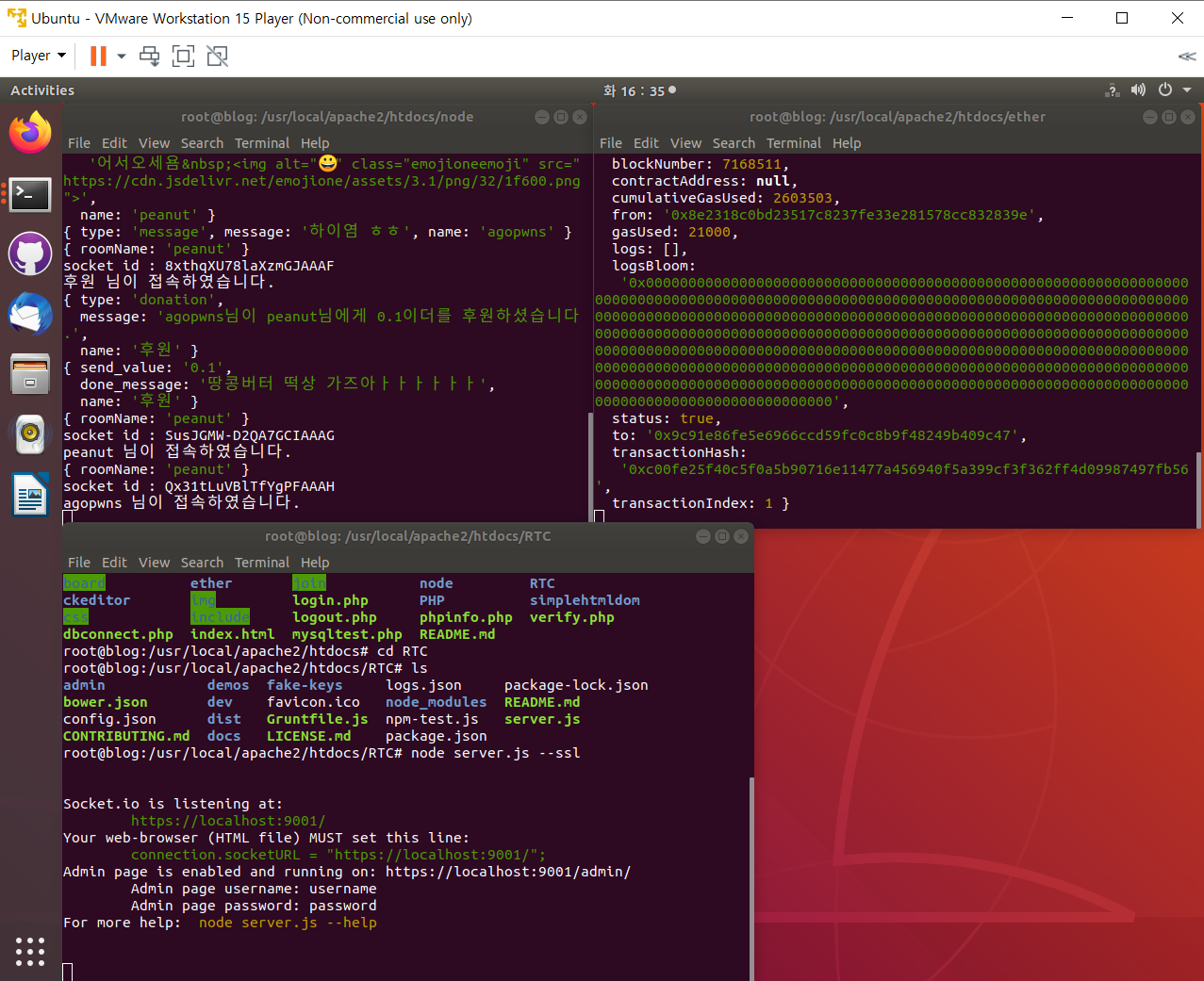Open Search menu in the node terminal

click(202, 143)
